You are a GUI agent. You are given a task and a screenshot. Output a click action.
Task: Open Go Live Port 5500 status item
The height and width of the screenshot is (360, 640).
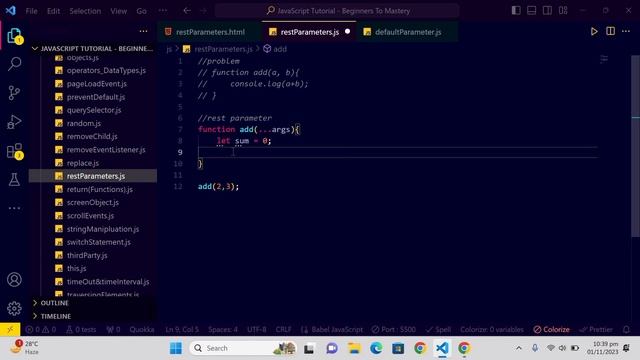394,329
